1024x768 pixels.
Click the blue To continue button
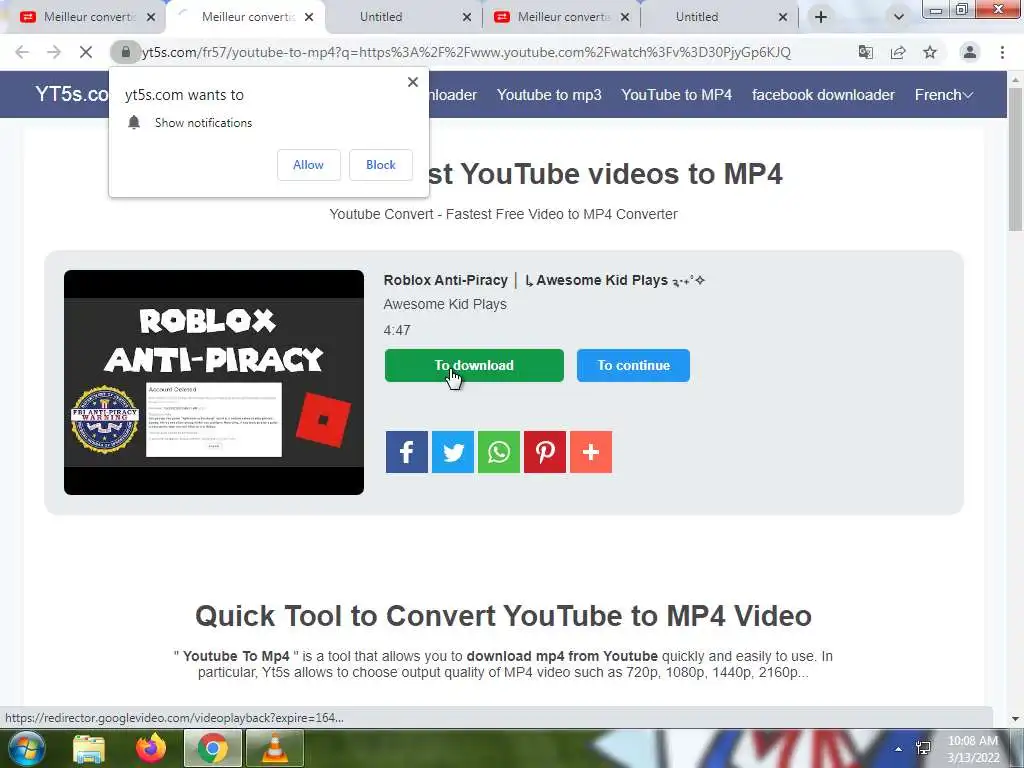[633, 366]
